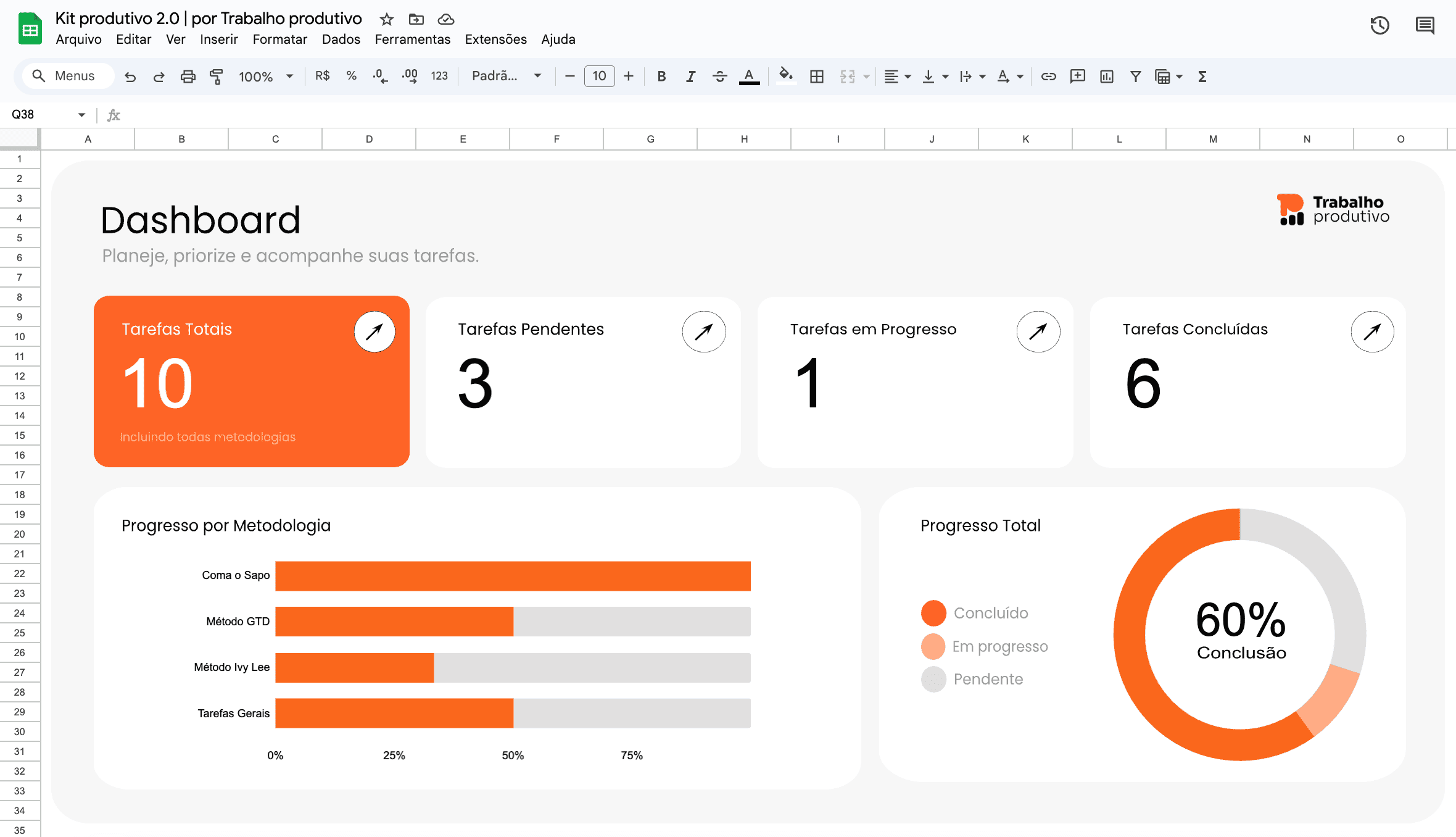Screen dimensions: 1456x837
Task: Activate the paint format tool
Action: [x=217, y=77]
